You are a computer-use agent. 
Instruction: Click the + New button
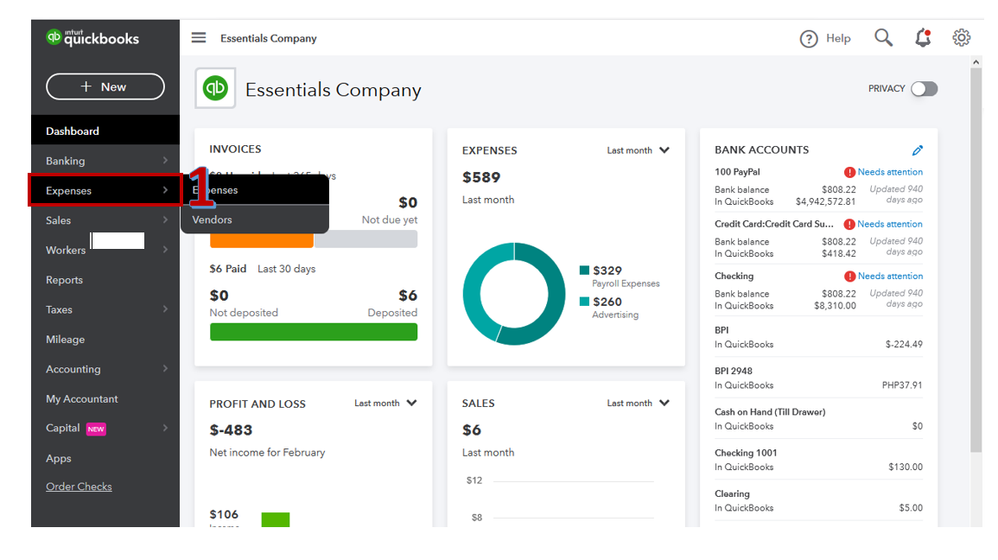point(105,87)
